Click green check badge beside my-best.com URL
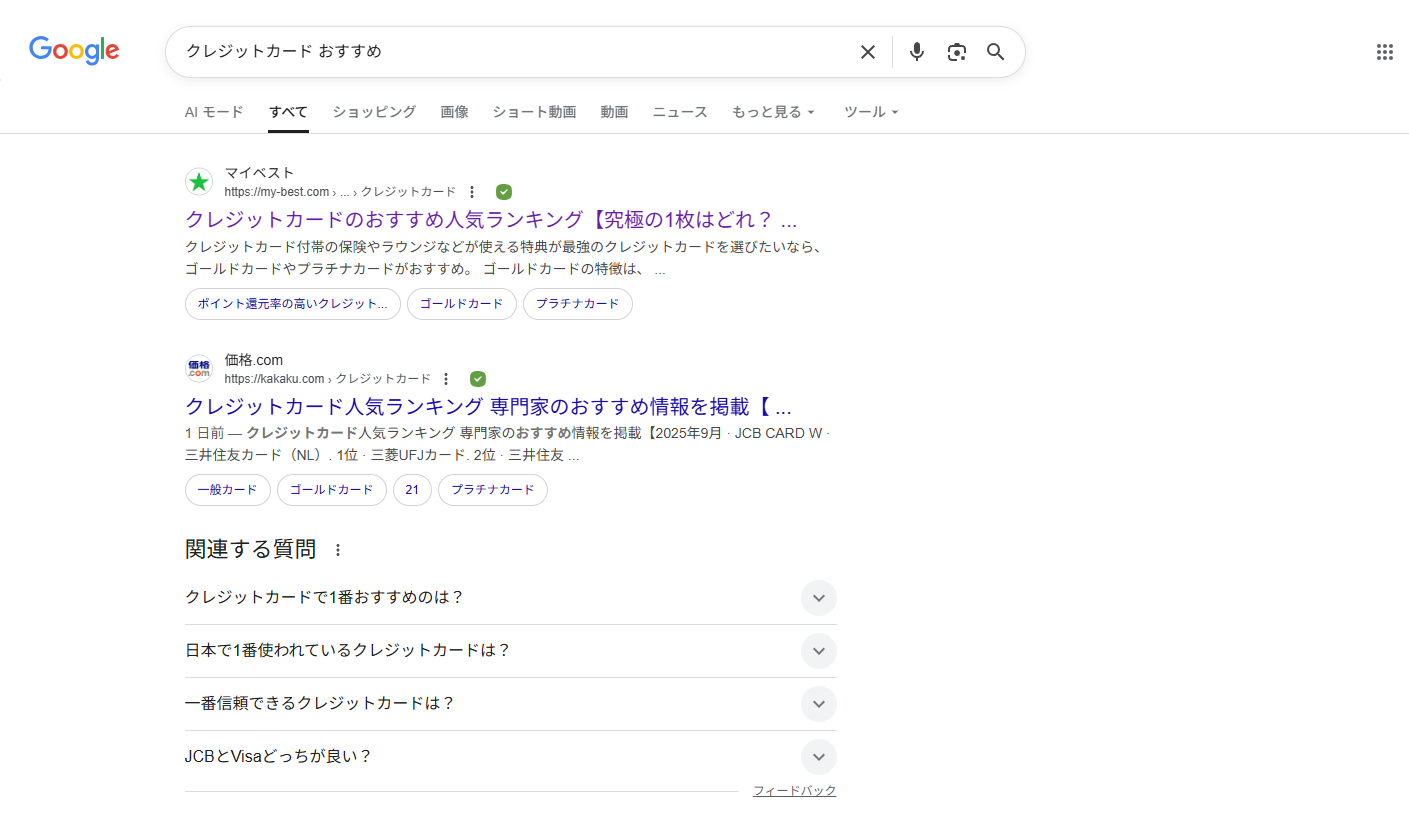This screenshot has width=1409, height=839. coord(504,192)
